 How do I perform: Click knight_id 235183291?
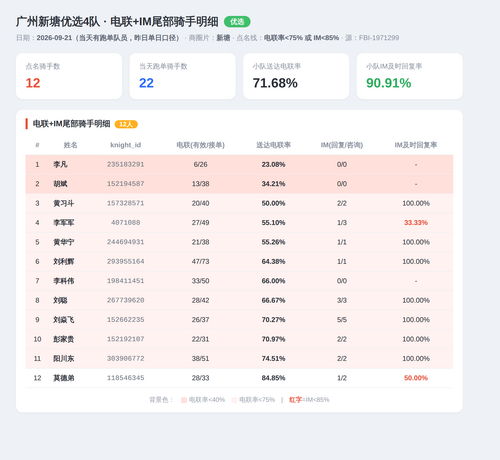[x=126, y=164]
